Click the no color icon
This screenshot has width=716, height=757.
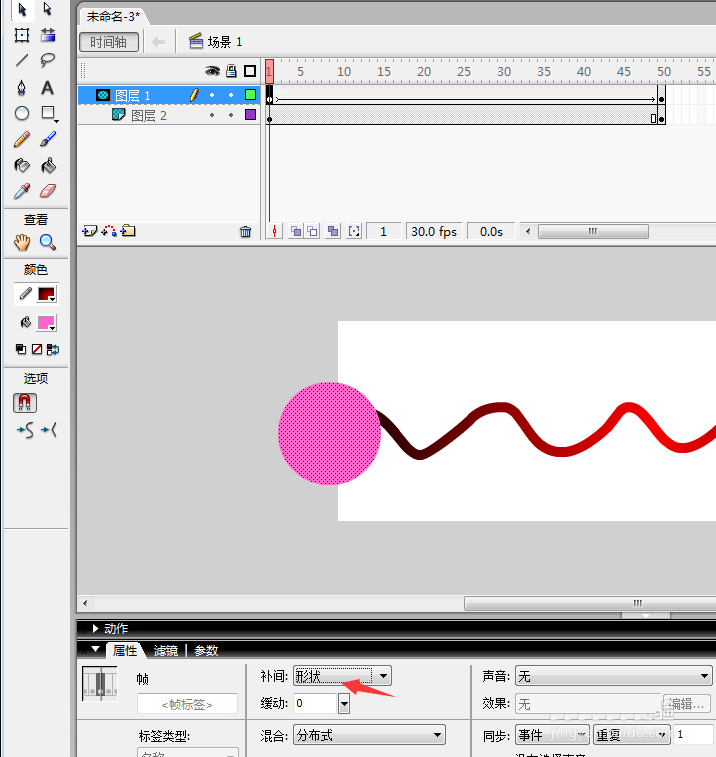click(x=37, y=349)
